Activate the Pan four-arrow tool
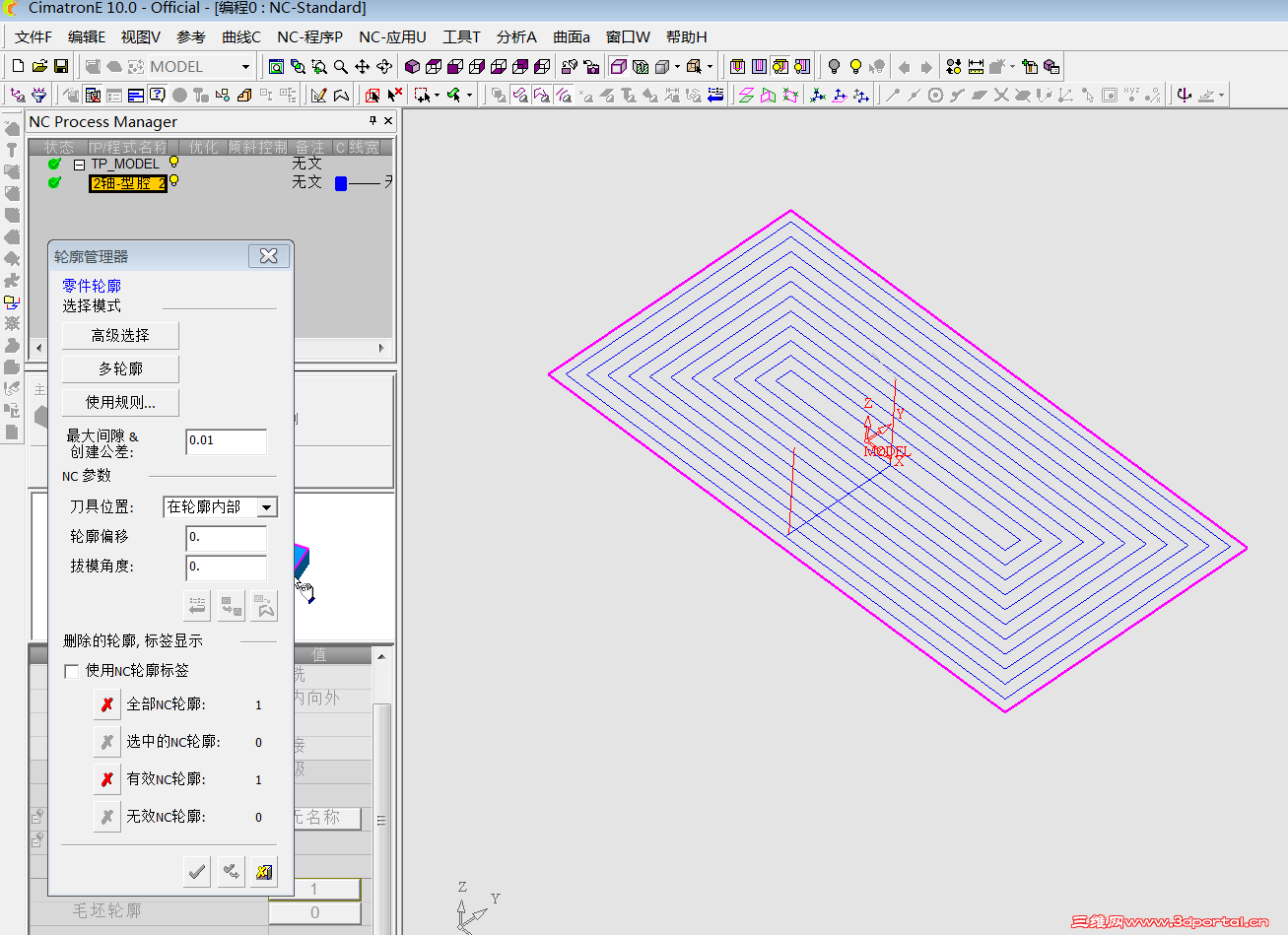The width and height of the screenshot is (1288, 935). [363, 66]
